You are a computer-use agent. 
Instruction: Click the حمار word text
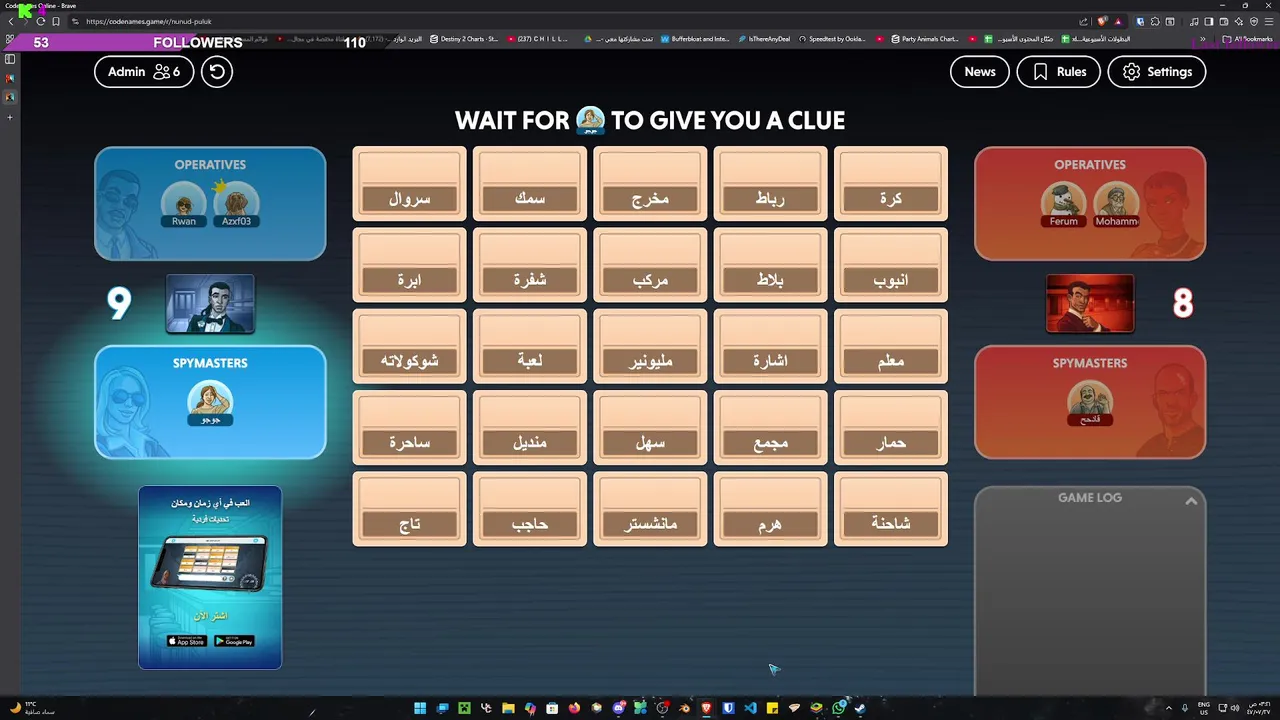coord(891,442)
